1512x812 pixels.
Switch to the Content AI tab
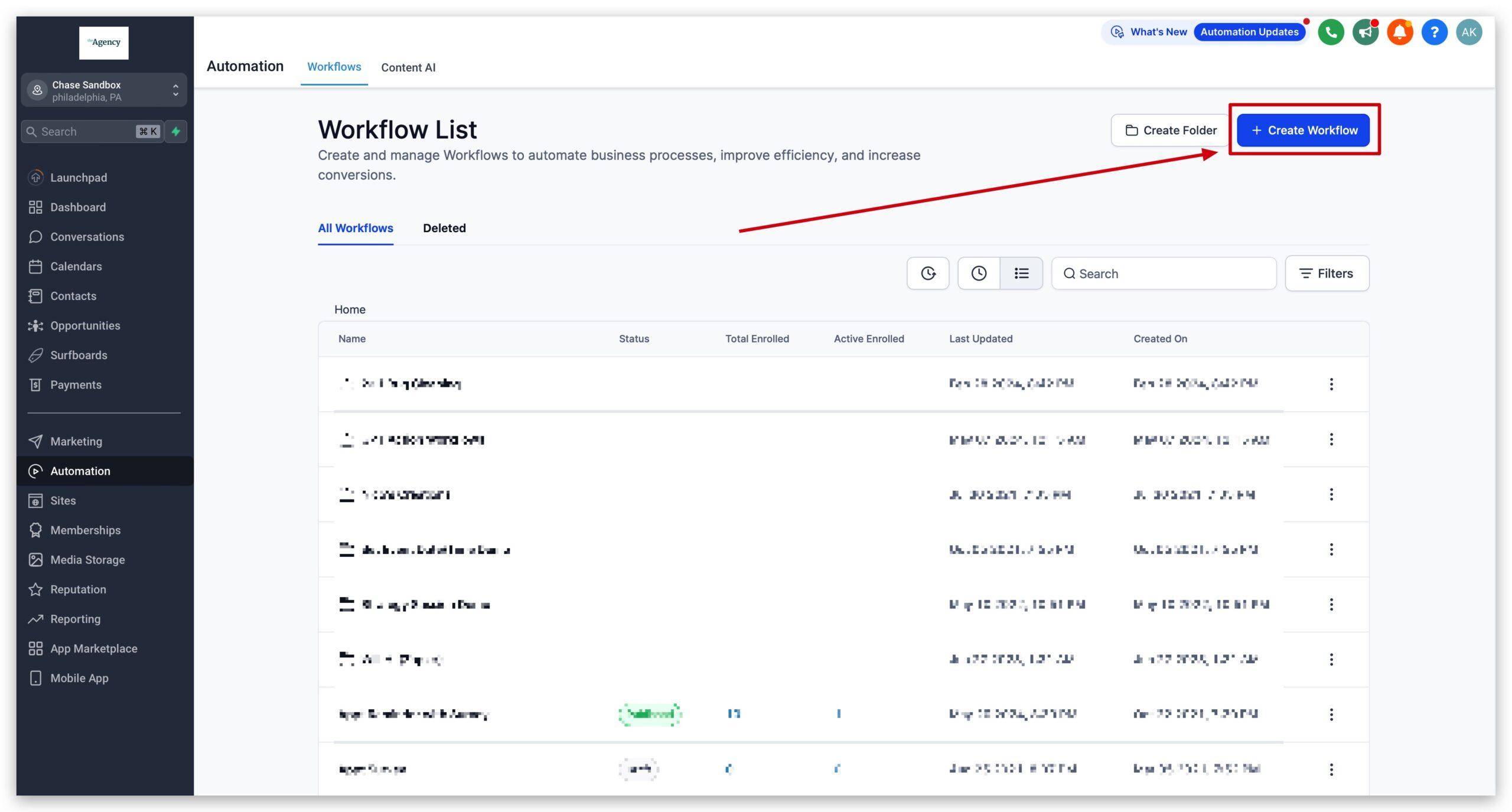coord(408,67)
